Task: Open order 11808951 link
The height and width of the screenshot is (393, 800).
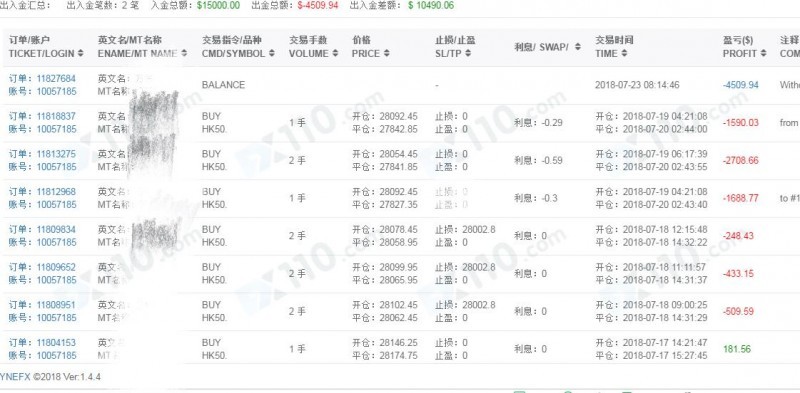Action: coord(56,305)
